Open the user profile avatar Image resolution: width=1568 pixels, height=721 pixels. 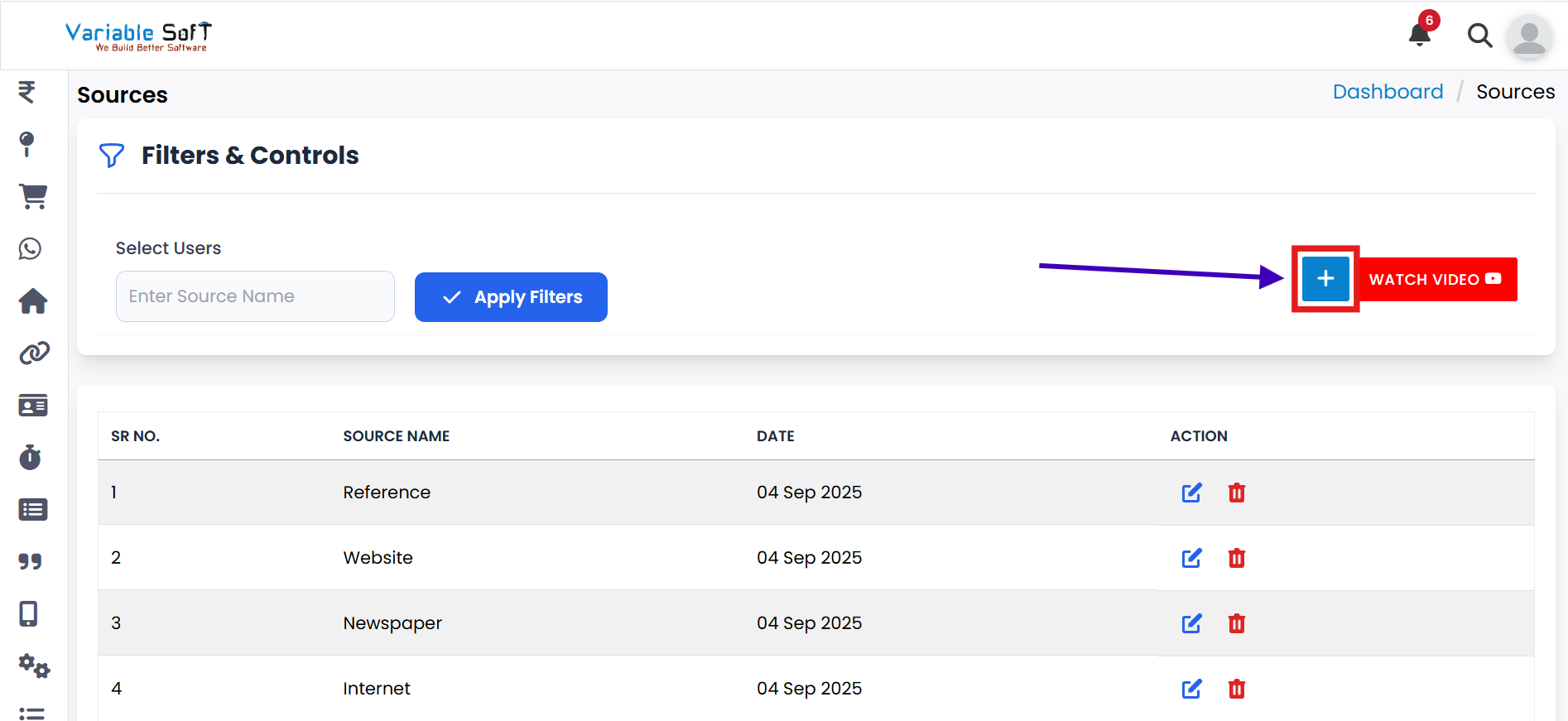pyautogui.click(x=1529, y=36)
